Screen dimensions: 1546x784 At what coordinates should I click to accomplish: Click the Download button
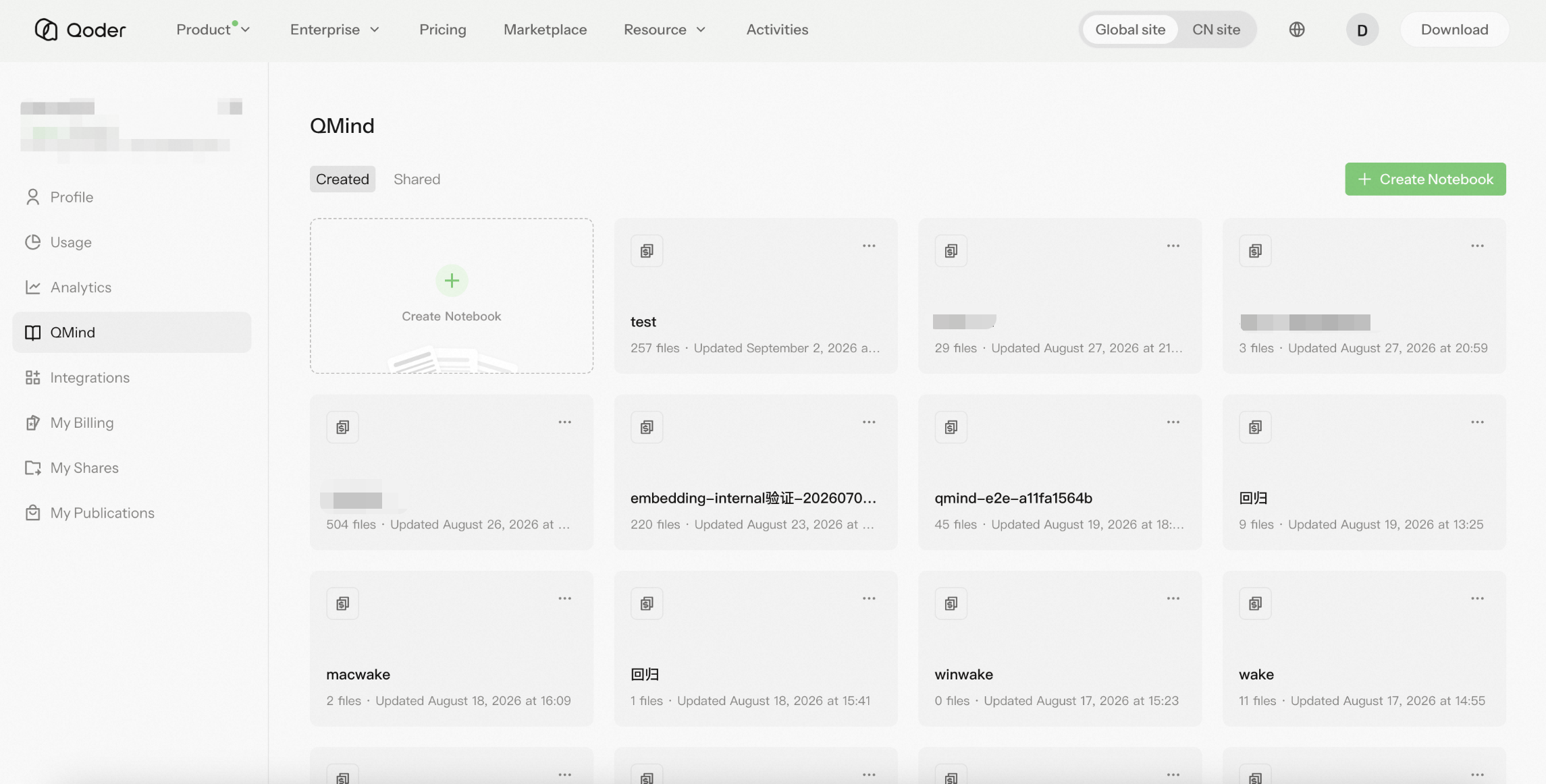tap(1454, 30)
